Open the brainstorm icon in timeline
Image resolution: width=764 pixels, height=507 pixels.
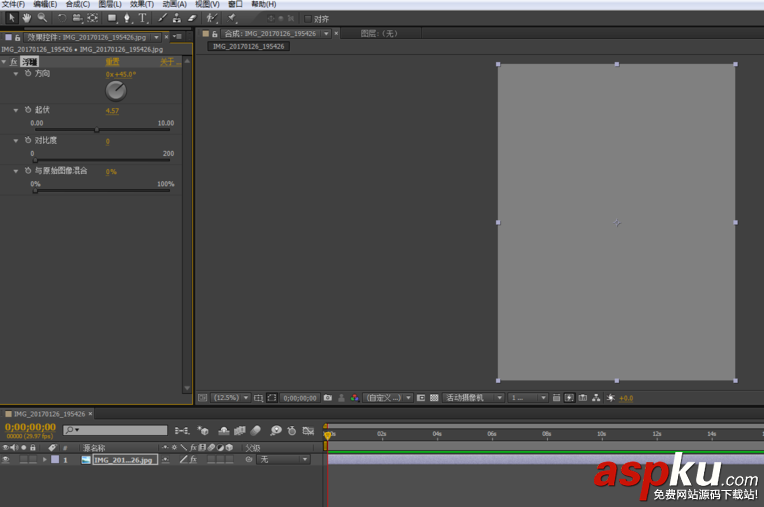276,431
